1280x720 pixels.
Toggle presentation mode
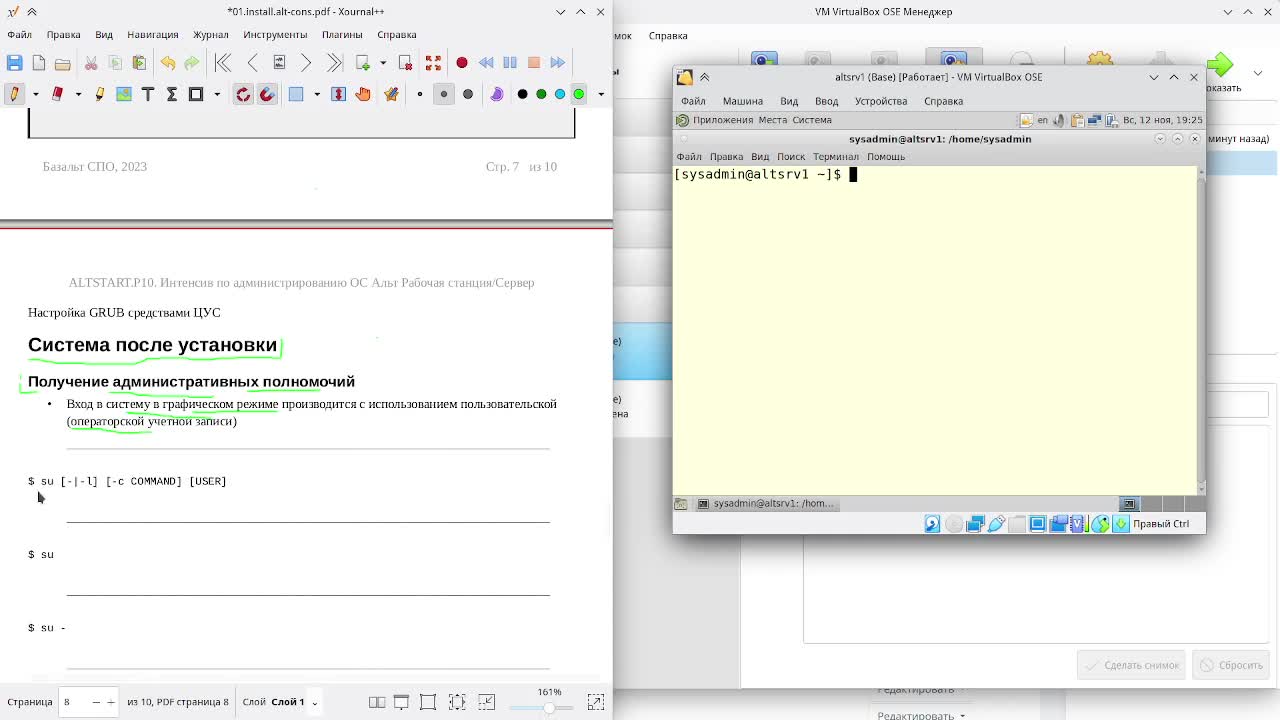pyautogui.click(x=401, y=702)
